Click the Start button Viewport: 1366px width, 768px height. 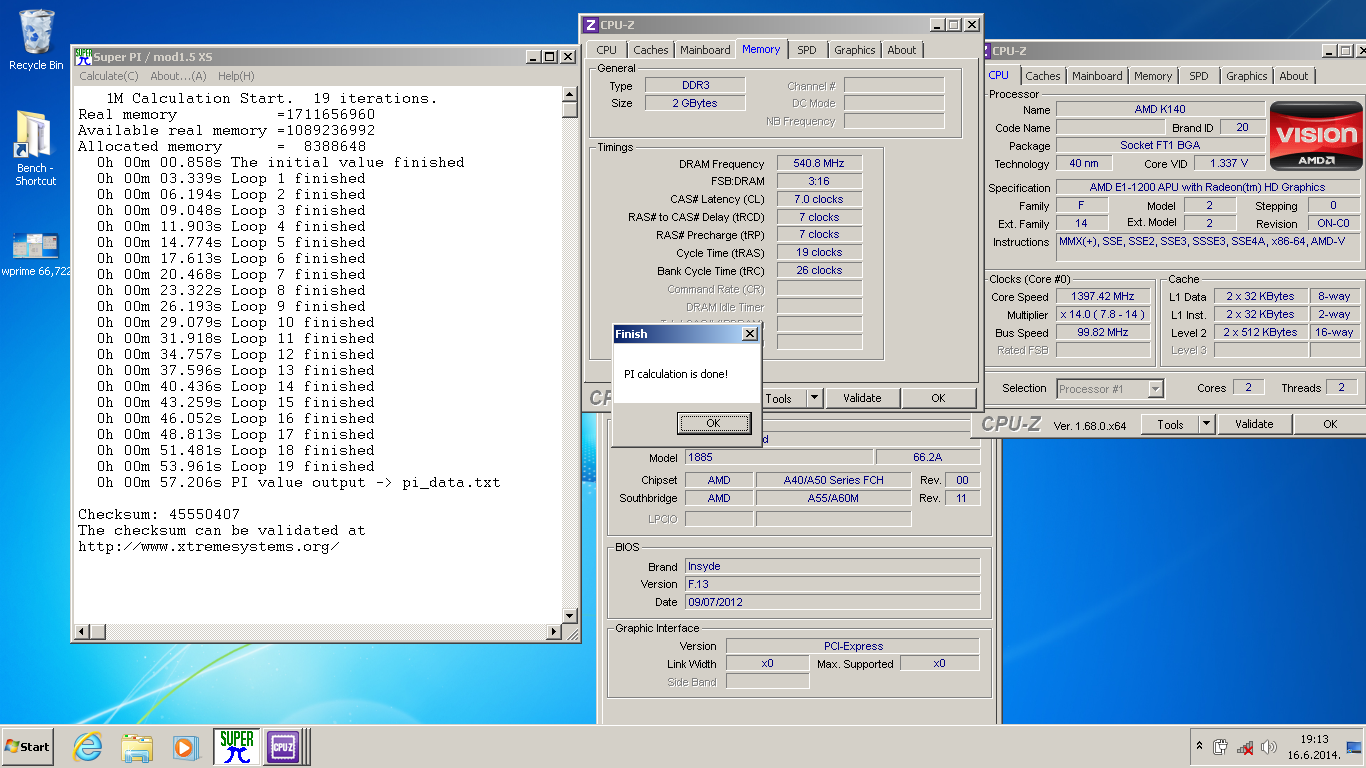coord(27,747)
